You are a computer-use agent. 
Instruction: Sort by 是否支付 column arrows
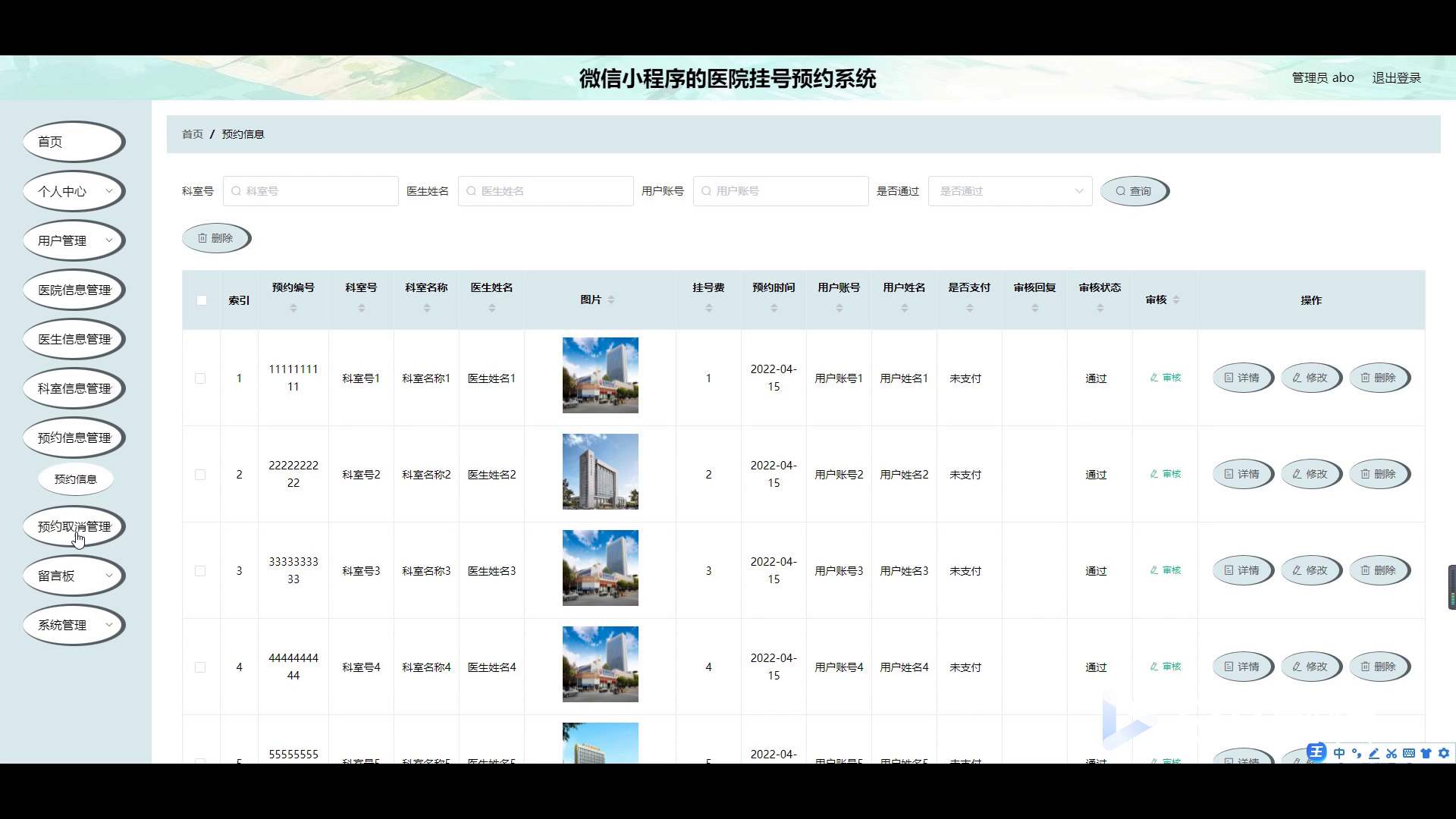tap(970, 308)
